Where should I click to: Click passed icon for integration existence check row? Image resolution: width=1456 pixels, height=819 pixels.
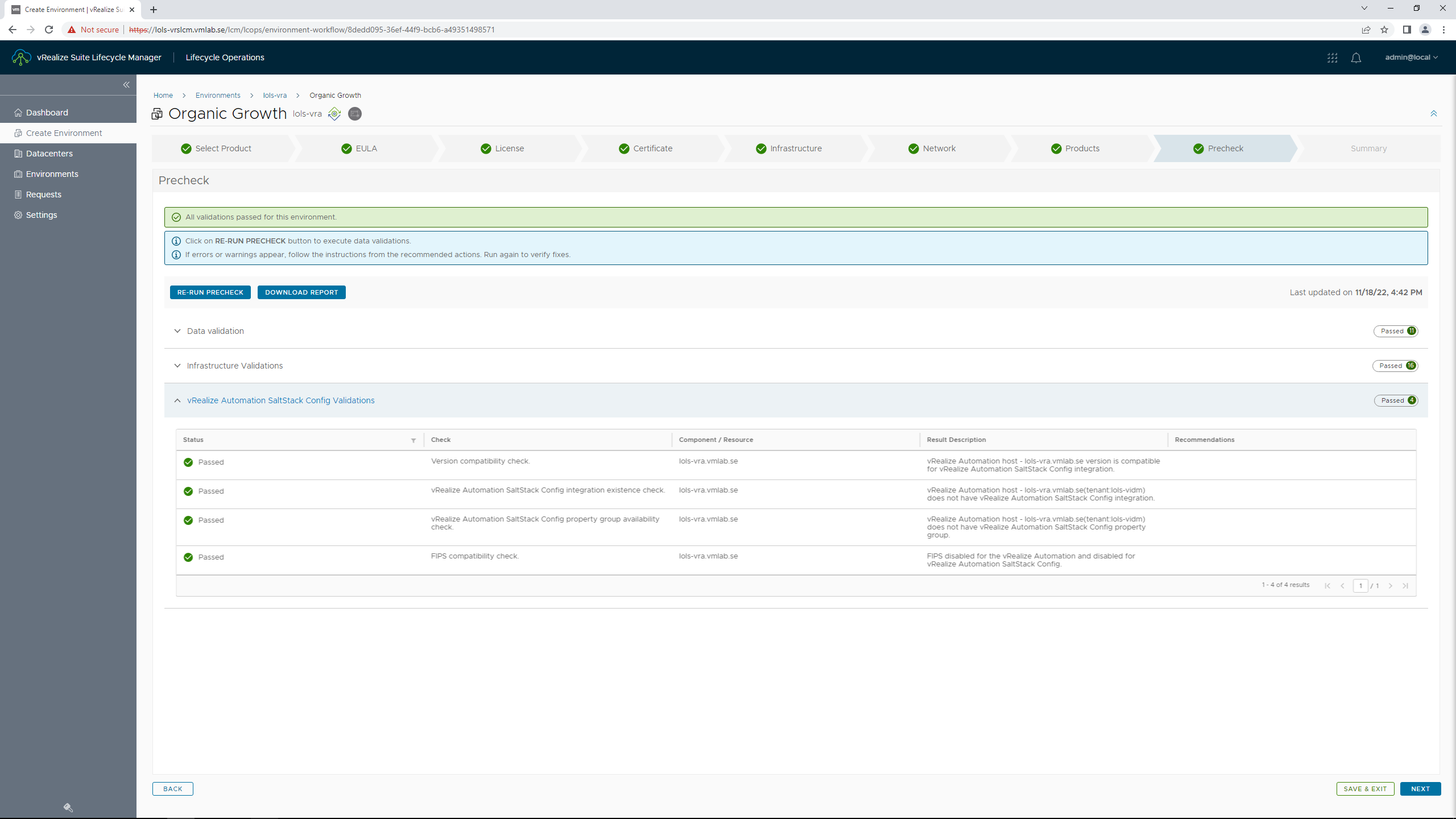pyautogui.click(x=188, y=491)
